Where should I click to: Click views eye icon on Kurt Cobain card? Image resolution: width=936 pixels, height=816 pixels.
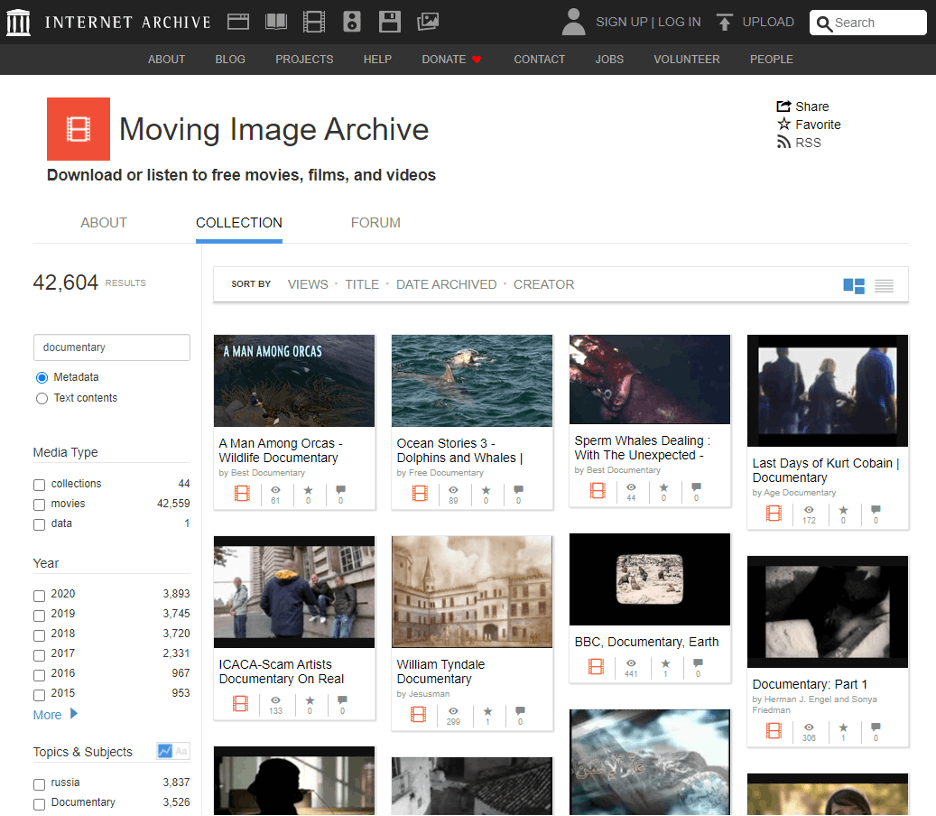pyautogui.click(x=809, y=510)
